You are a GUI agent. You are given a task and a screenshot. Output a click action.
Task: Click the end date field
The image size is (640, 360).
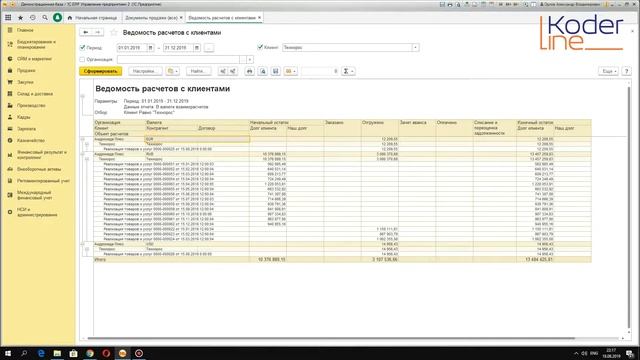tap(178, 48)
